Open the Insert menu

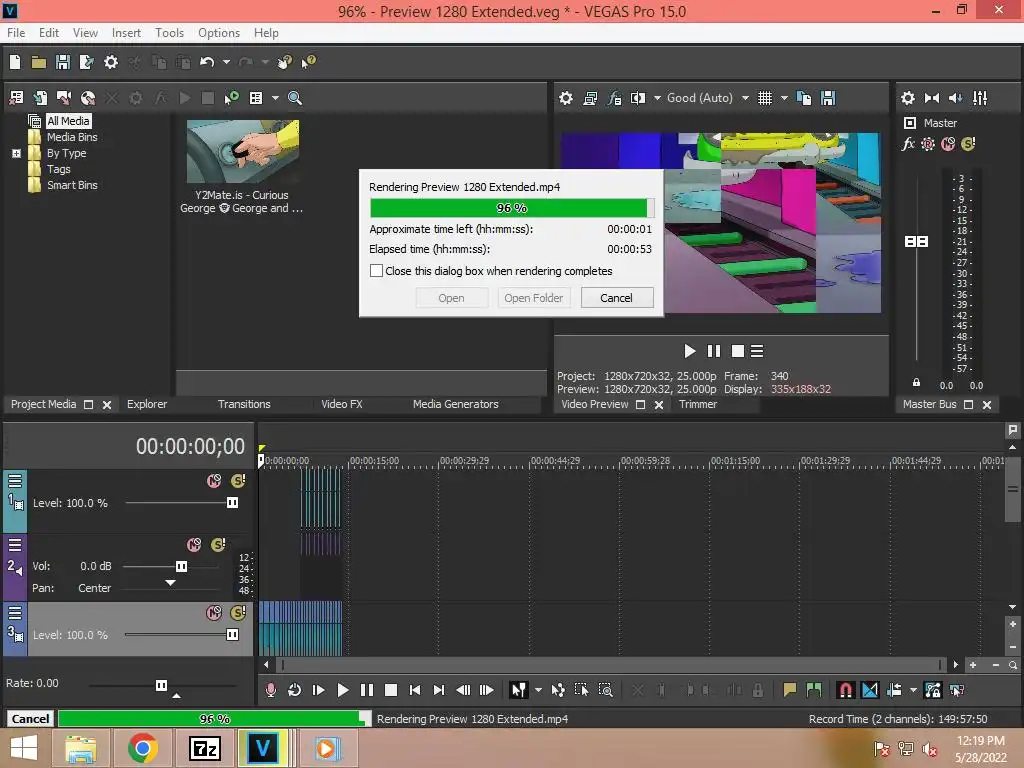coord(126,33)
